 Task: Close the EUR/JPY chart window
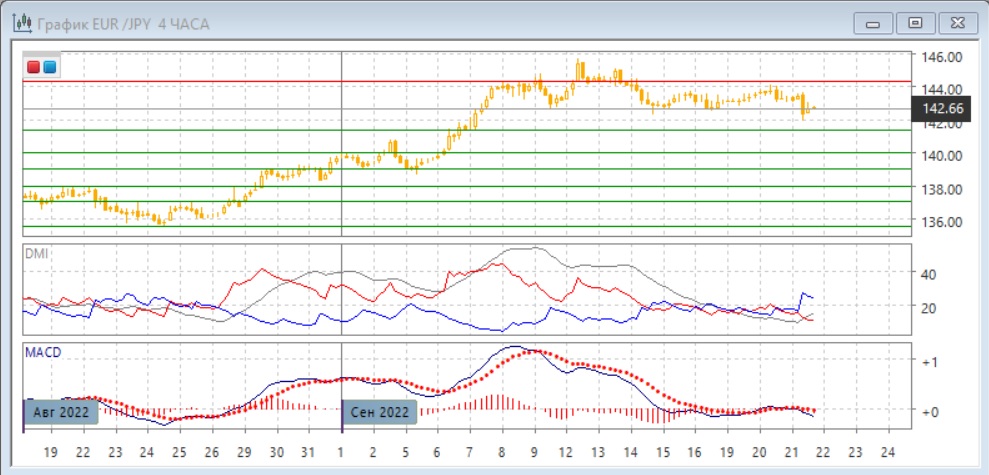click(952, 22)
